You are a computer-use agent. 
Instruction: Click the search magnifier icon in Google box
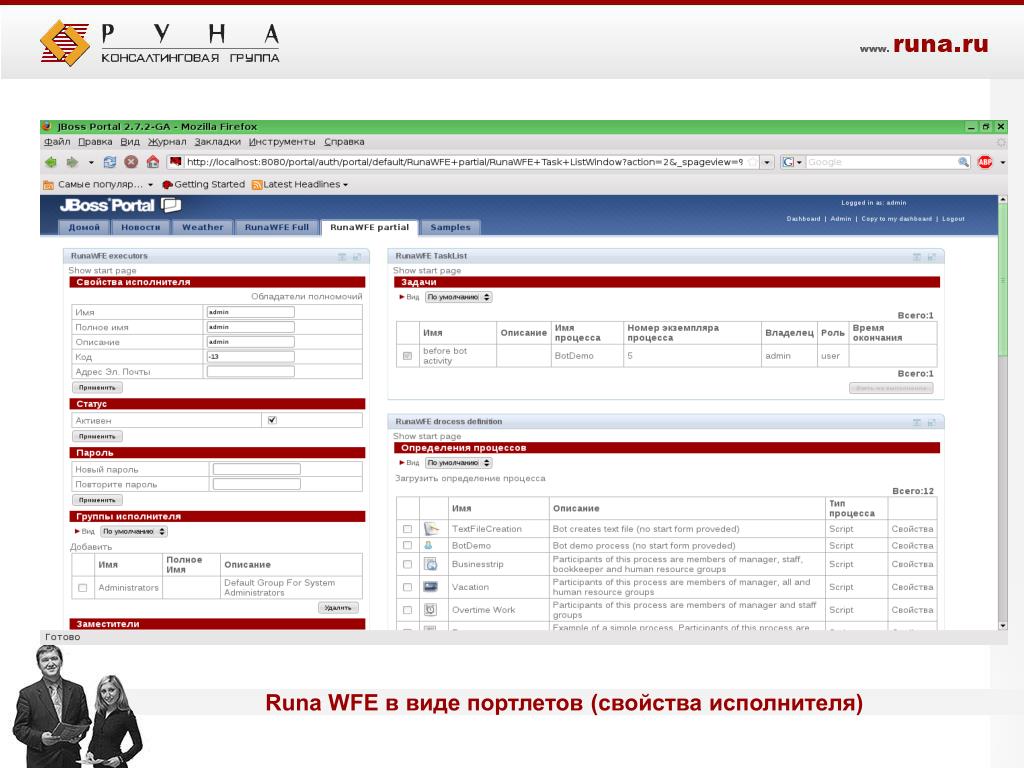pyautogui.click(x=963, y=162)
